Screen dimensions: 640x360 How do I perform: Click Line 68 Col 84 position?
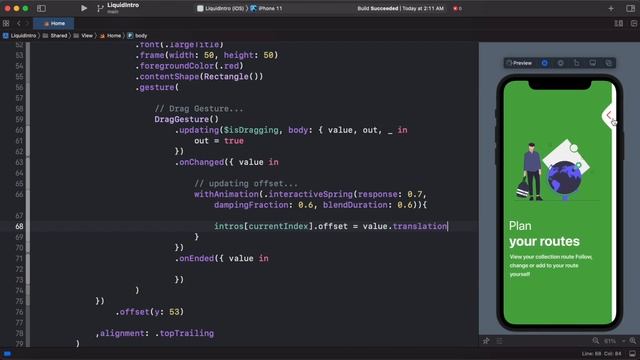coord(601,354)
